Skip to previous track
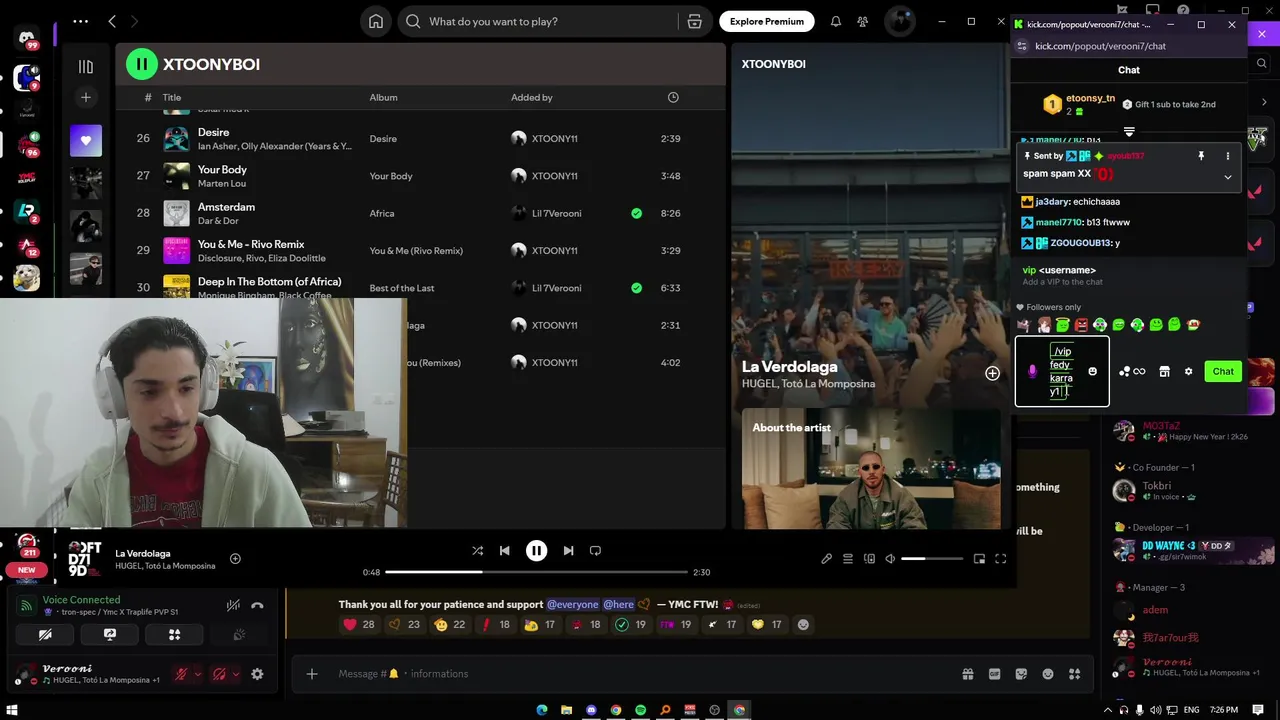 (505, 551)
